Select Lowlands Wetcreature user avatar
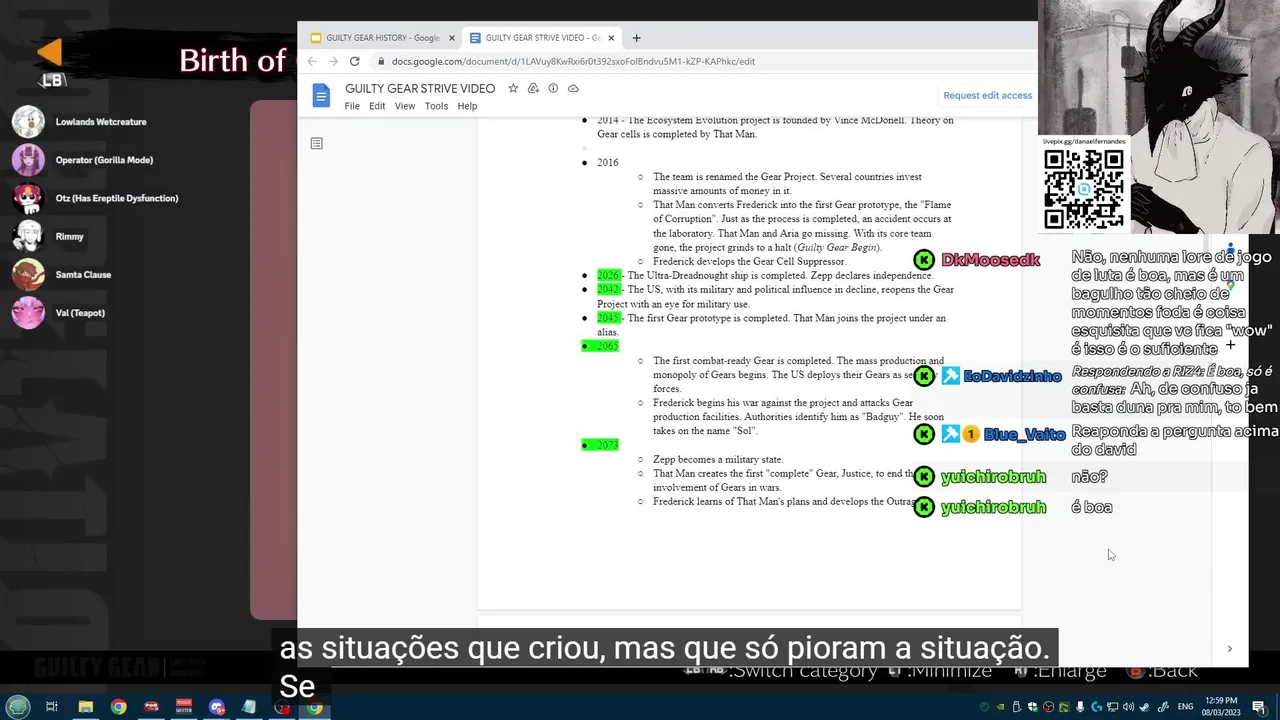 coord(28,121)
